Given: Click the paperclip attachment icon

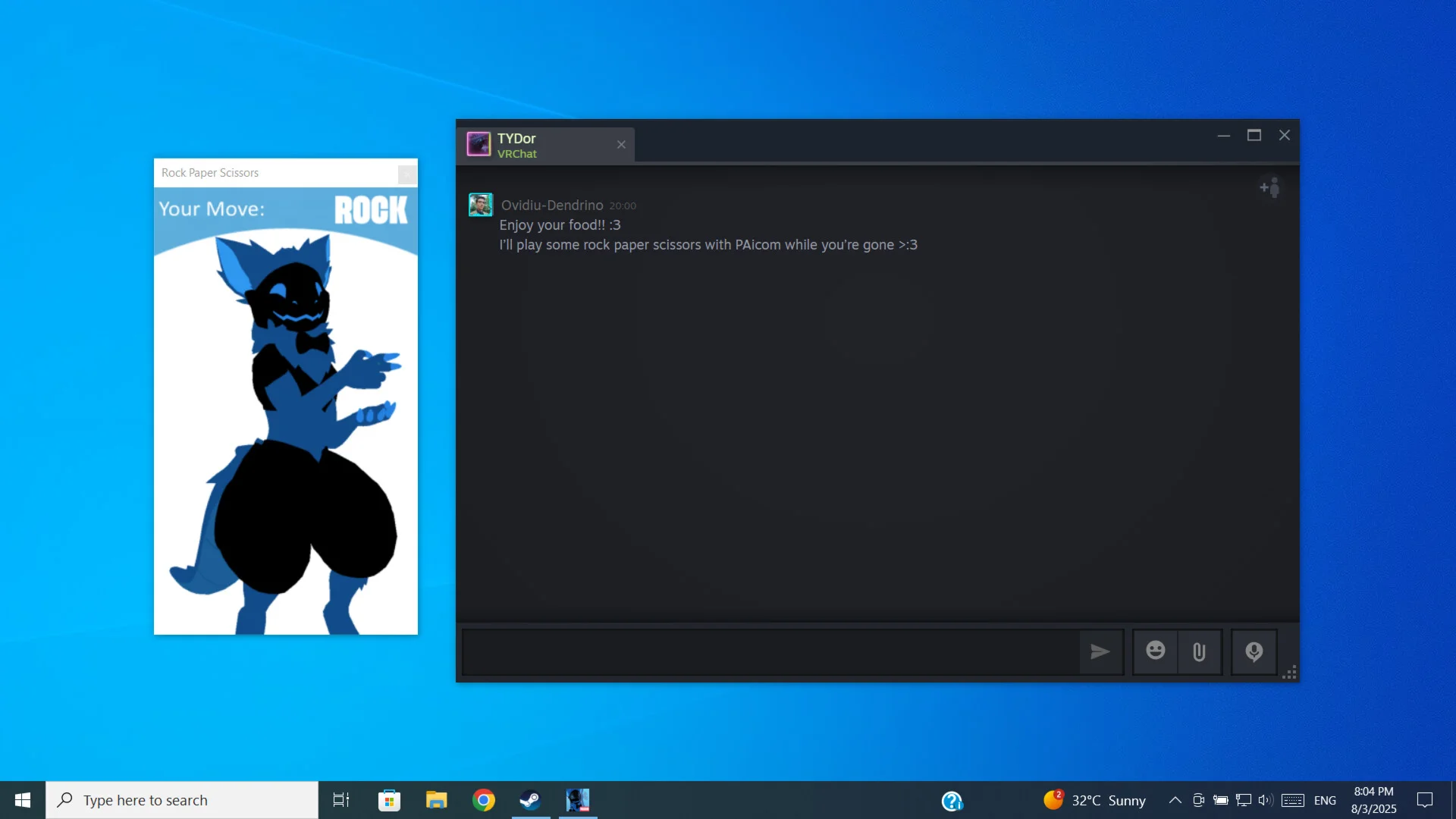Looking at the screenshot, I should coord(1199,651).
